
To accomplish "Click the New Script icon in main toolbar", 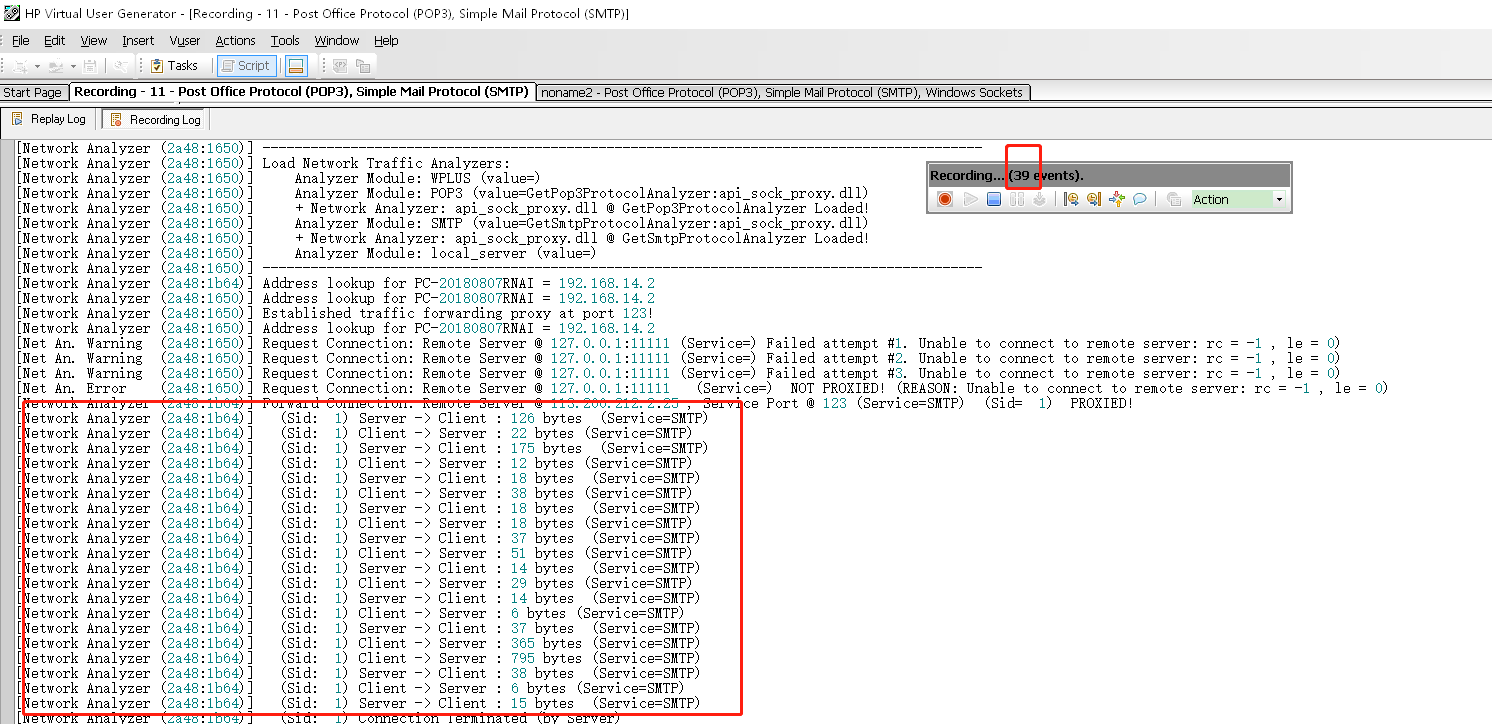I will pos(20,66).
